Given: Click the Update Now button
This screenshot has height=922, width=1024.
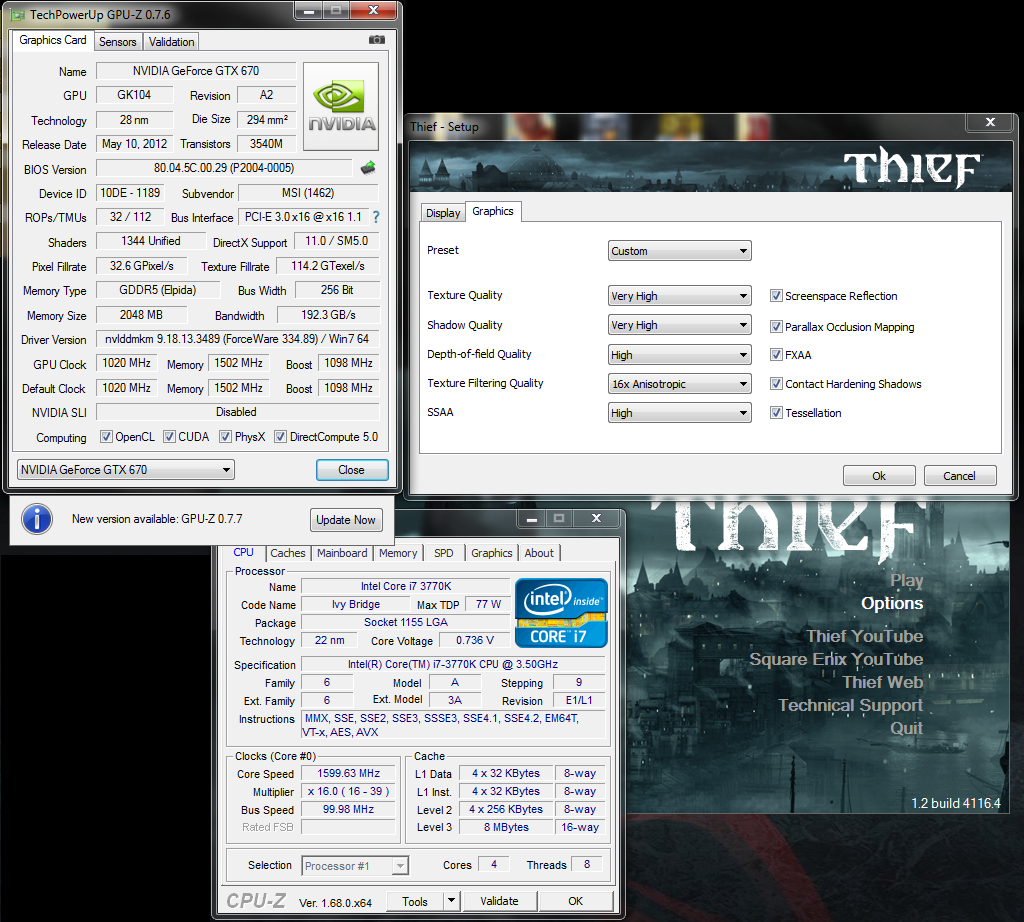Looking at the screenshot, I should (x=346, y=520).
